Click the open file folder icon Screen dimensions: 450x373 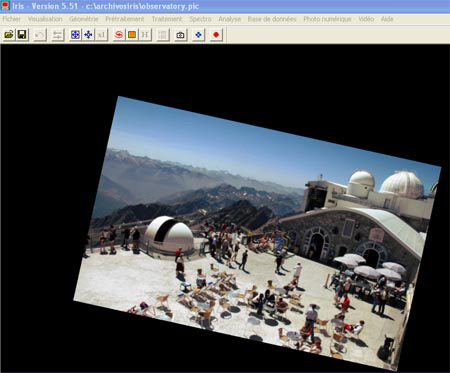[x=9, y=35]
